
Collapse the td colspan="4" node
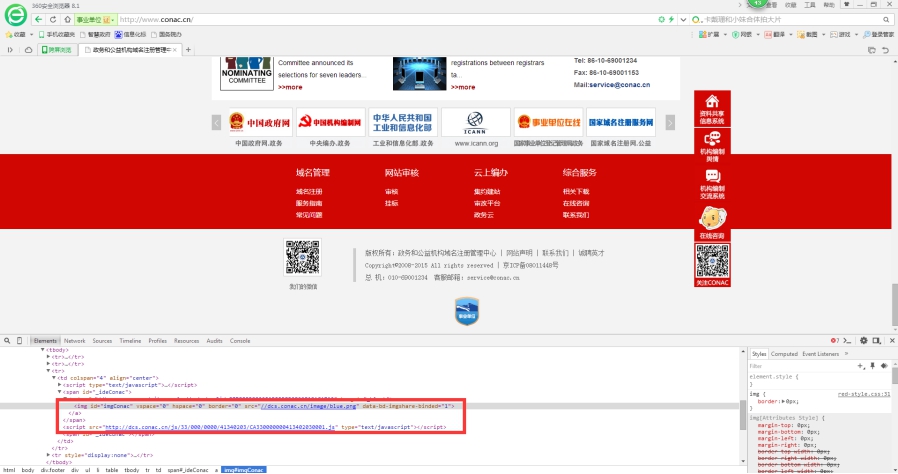pyautogui.click(x=54, y=378)
